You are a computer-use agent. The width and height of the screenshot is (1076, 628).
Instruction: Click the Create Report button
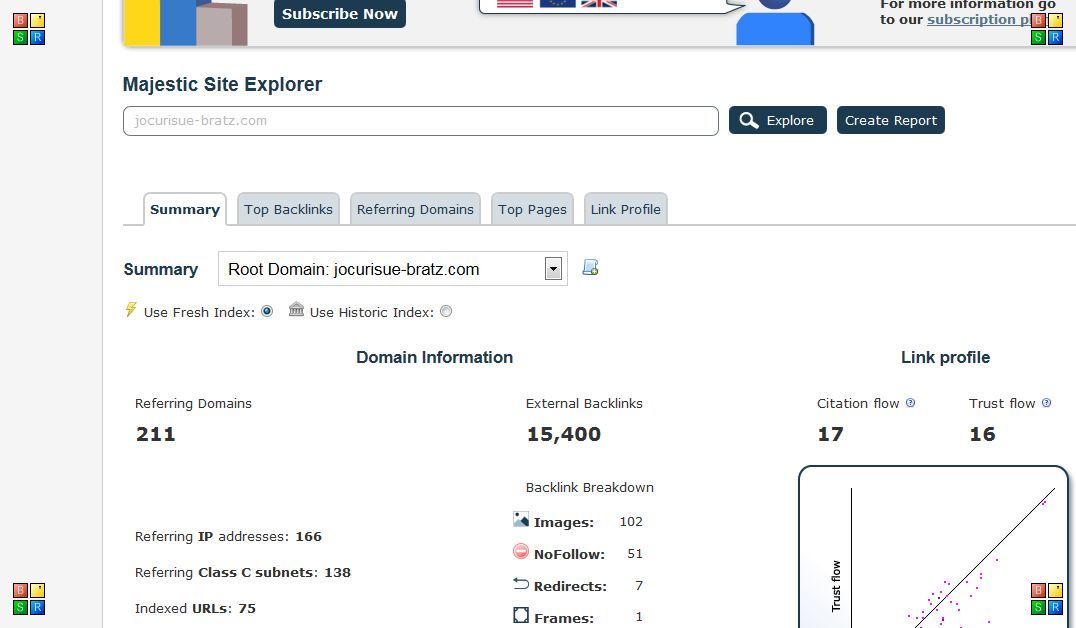891,120
